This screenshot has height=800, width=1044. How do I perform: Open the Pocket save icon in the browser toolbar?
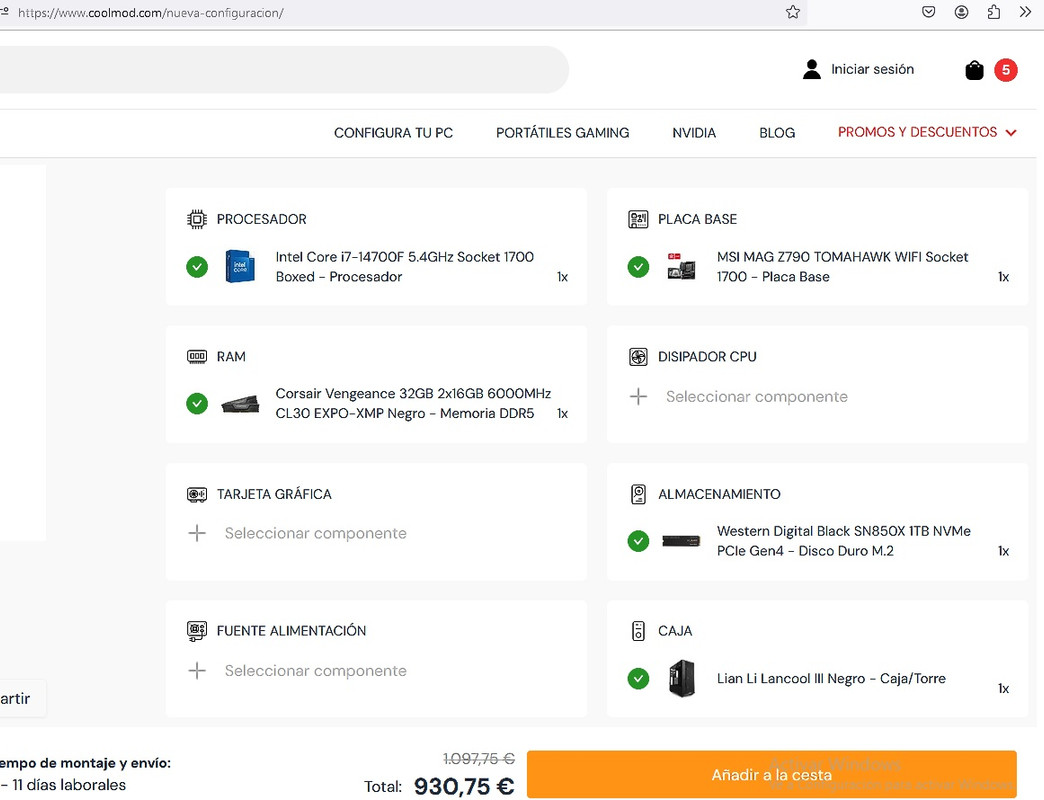928,12
